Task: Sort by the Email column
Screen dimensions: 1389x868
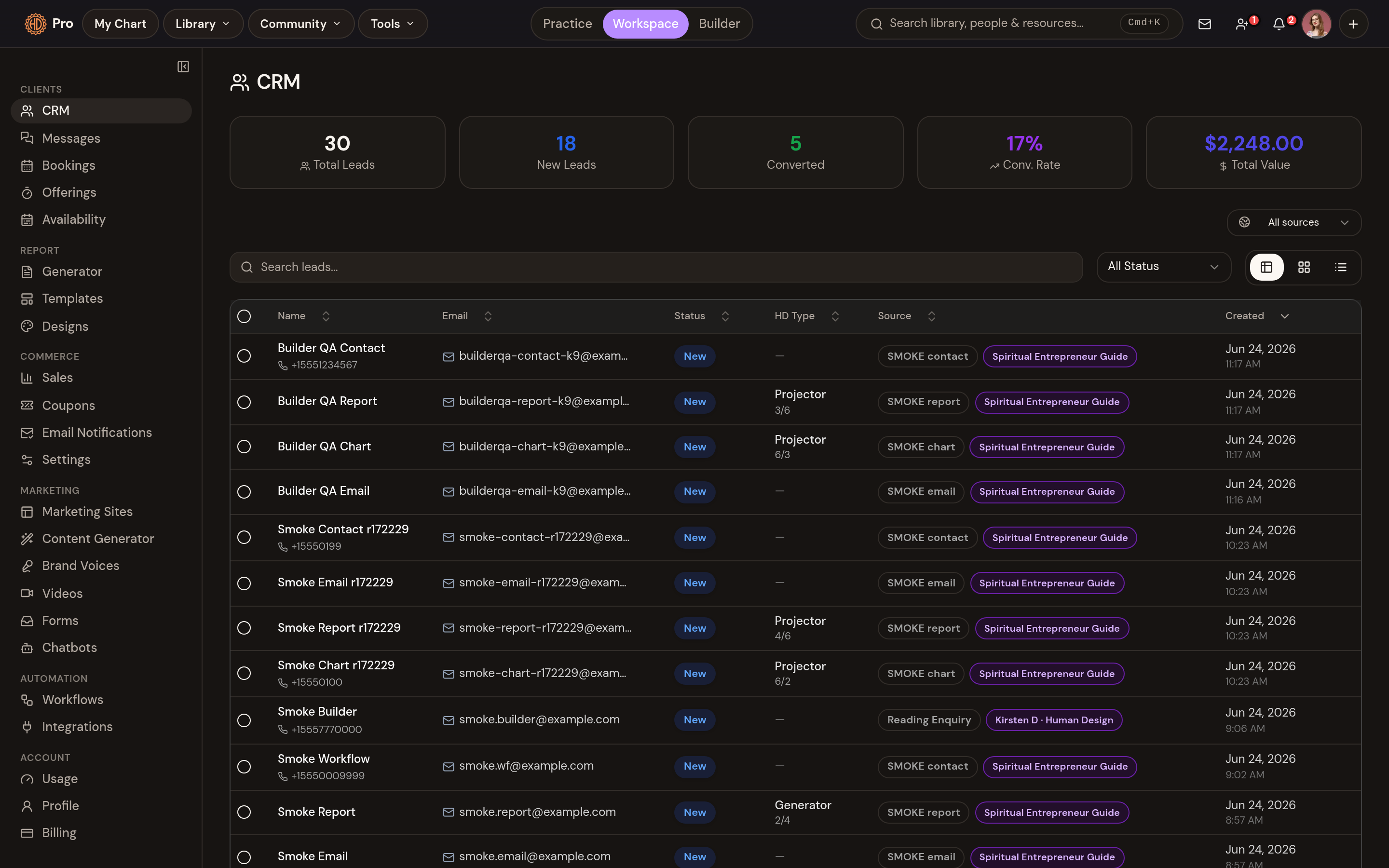Action: pyautogui.click(x=467, y=316)
